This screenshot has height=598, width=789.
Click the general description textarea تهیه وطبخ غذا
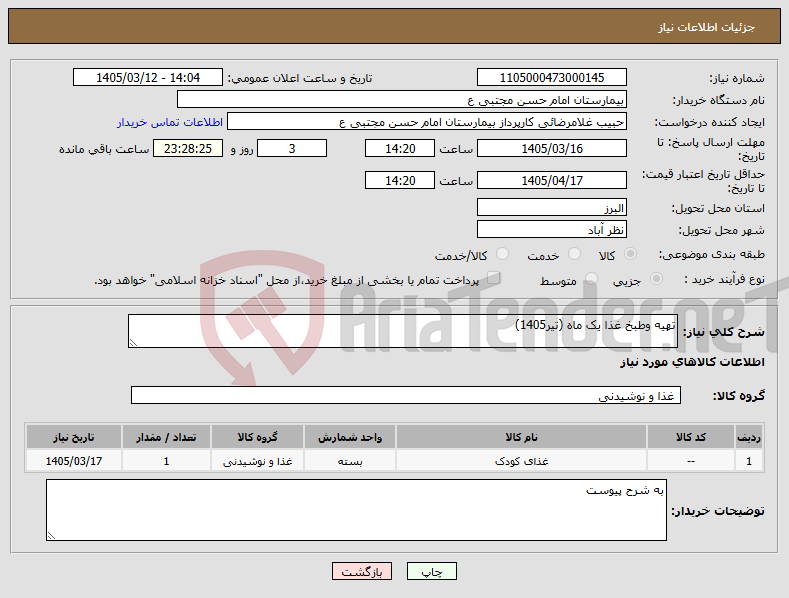[x=403, y=331]
